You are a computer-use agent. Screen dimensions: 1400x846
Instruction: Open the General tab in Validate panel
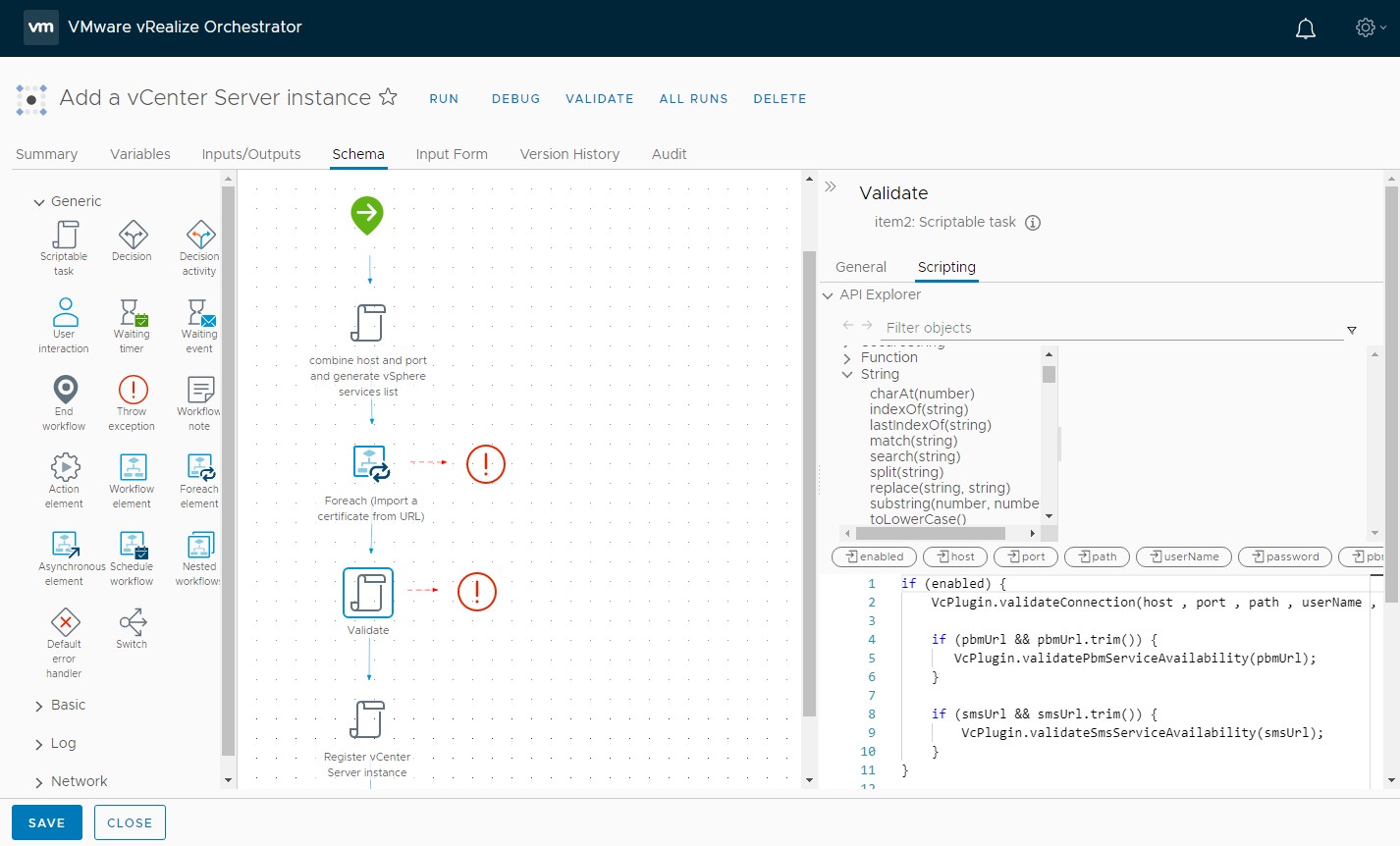click(x=860, y=267)
